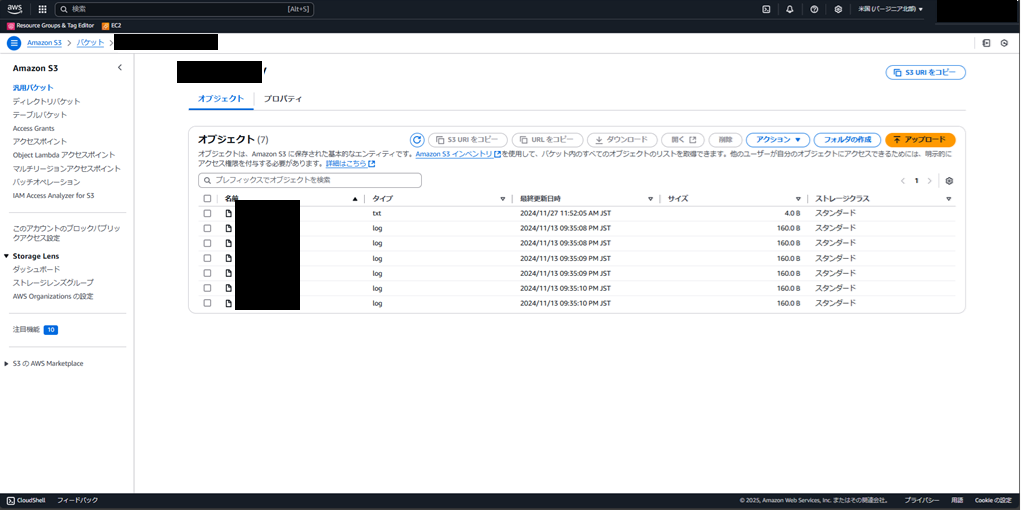This screenshot has height=512, width=1021.
Task: Open Storage Lens ダッシュボード
Action: (36, 269)
